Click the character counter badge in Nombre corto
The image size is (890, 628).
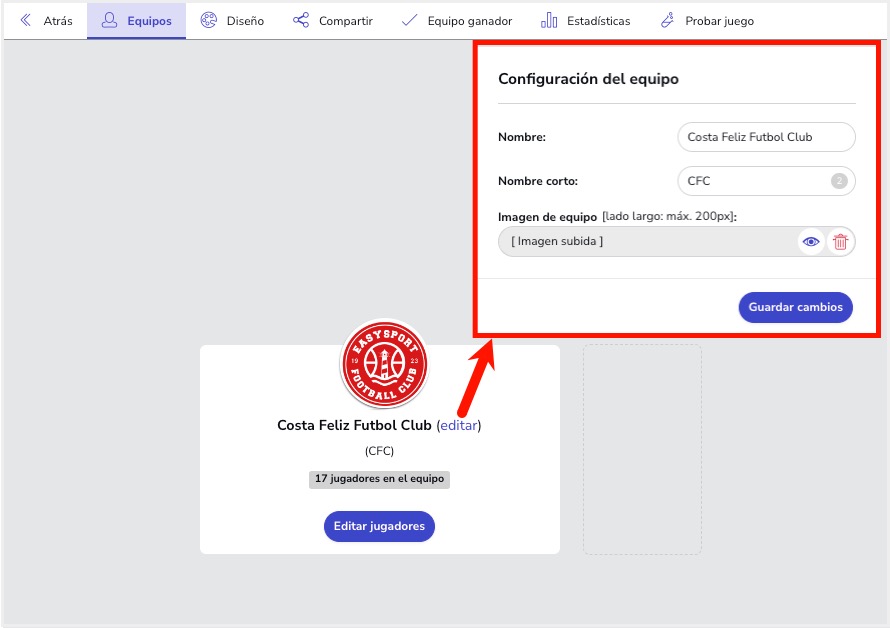click(x=839, y=181)
